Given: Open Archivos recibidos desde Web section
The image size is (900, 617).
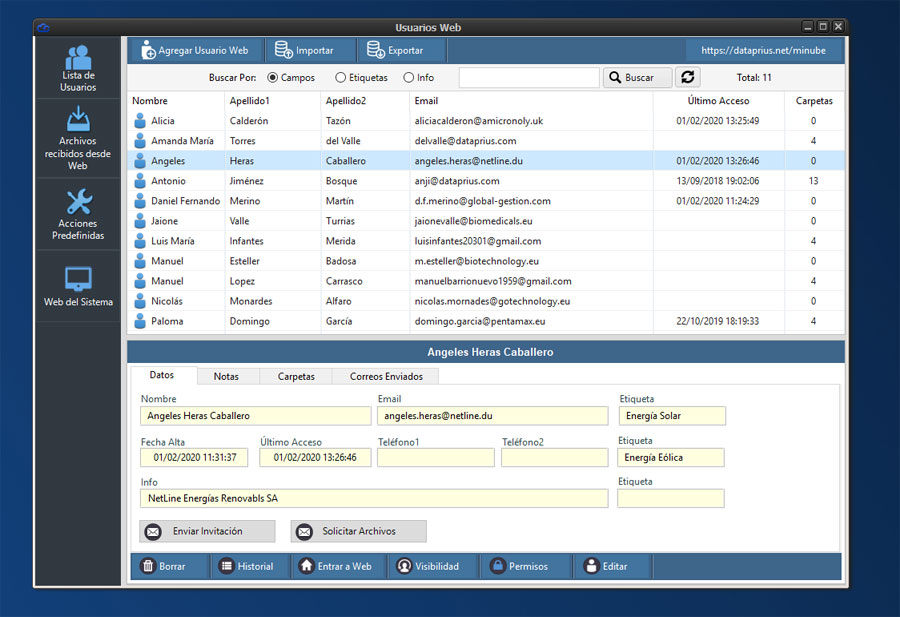Looking at the screenshot, I should point(78,138).
